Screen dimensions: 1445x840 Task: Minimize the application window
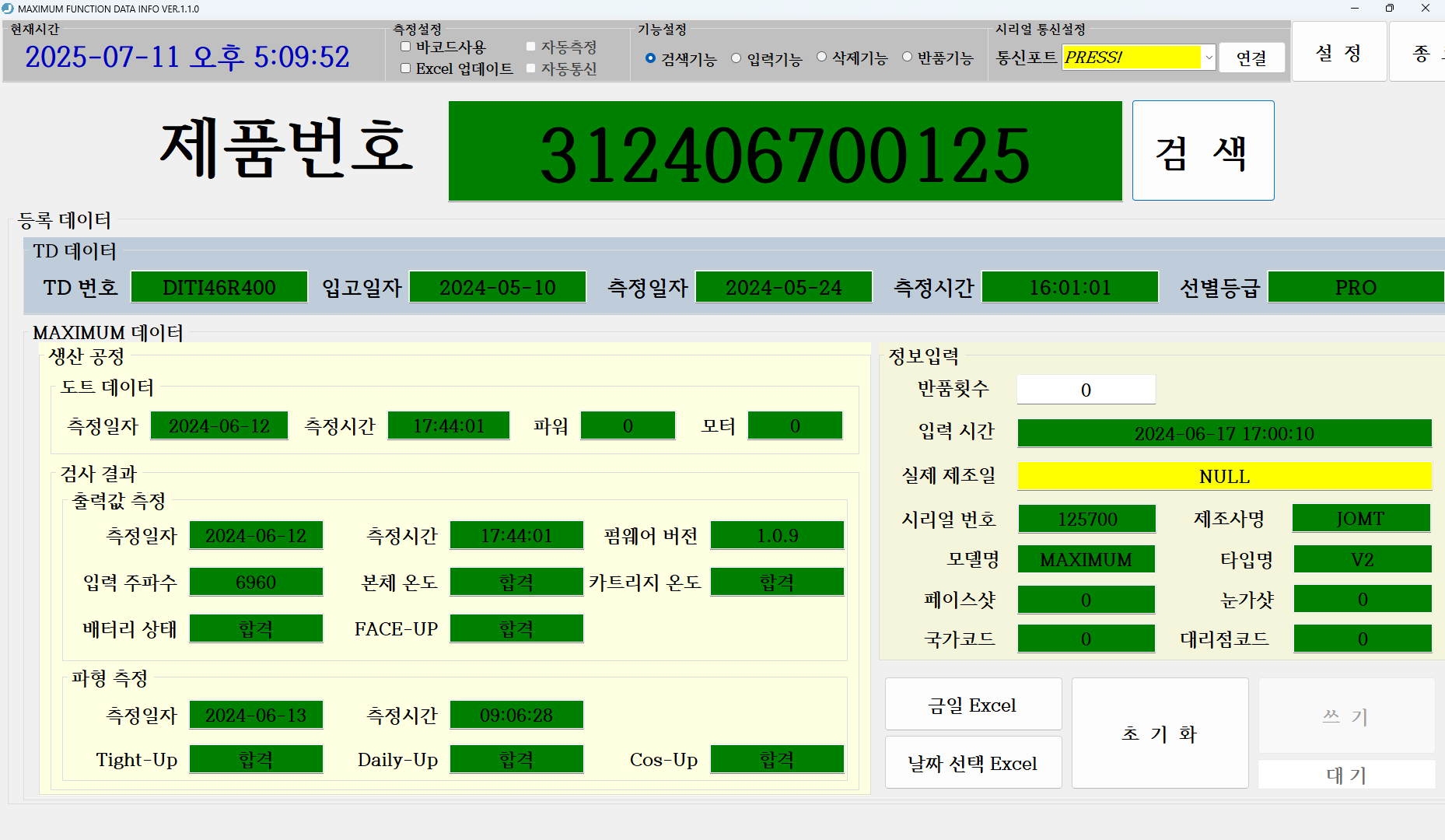tap(1355, 9)
